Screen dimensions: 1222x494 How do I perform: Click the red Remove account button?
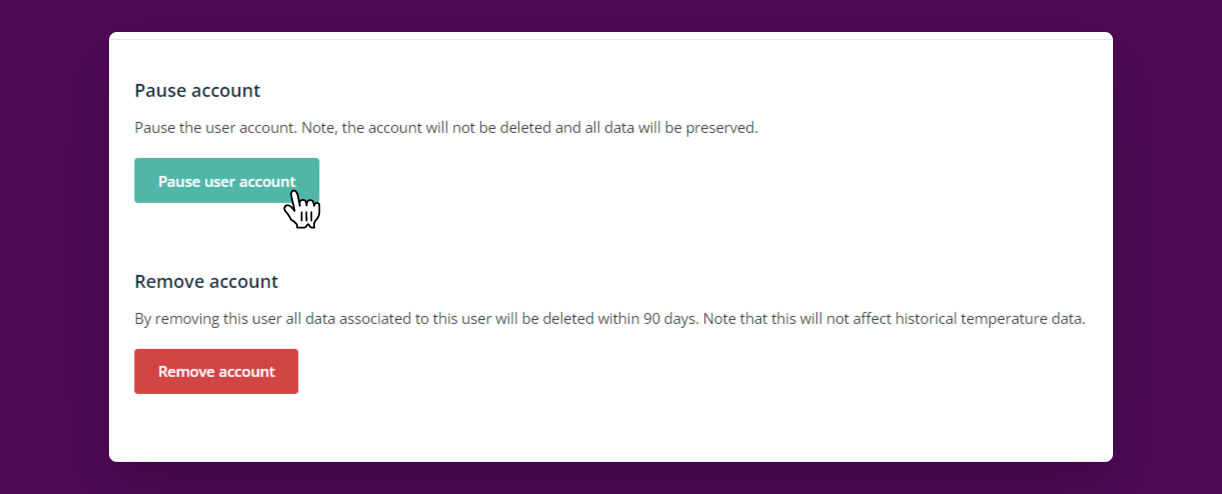click(216, 371)
